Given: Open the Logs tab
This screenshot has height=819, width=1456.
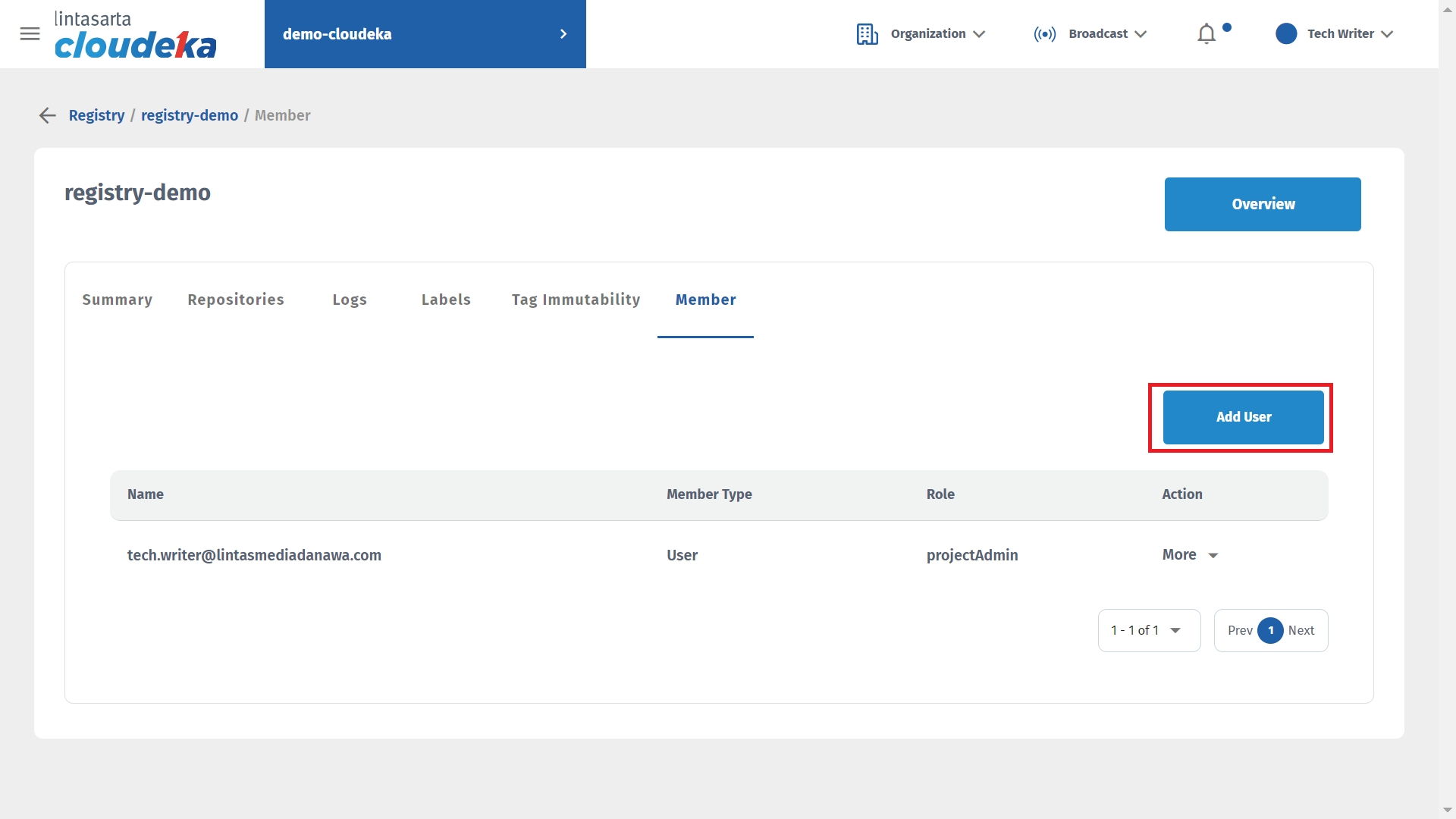Looking at the screenshot, I should pyautogui.click(x=350, y=300).
